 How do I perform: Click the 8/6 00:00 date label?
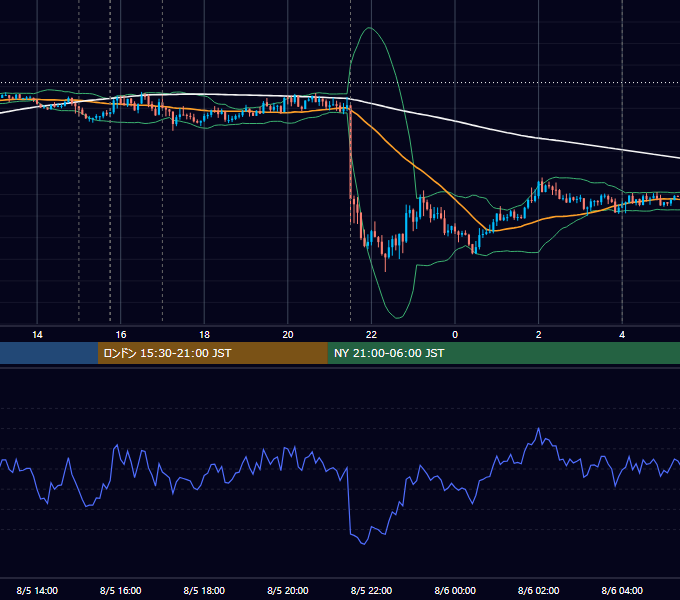point(455,590)
